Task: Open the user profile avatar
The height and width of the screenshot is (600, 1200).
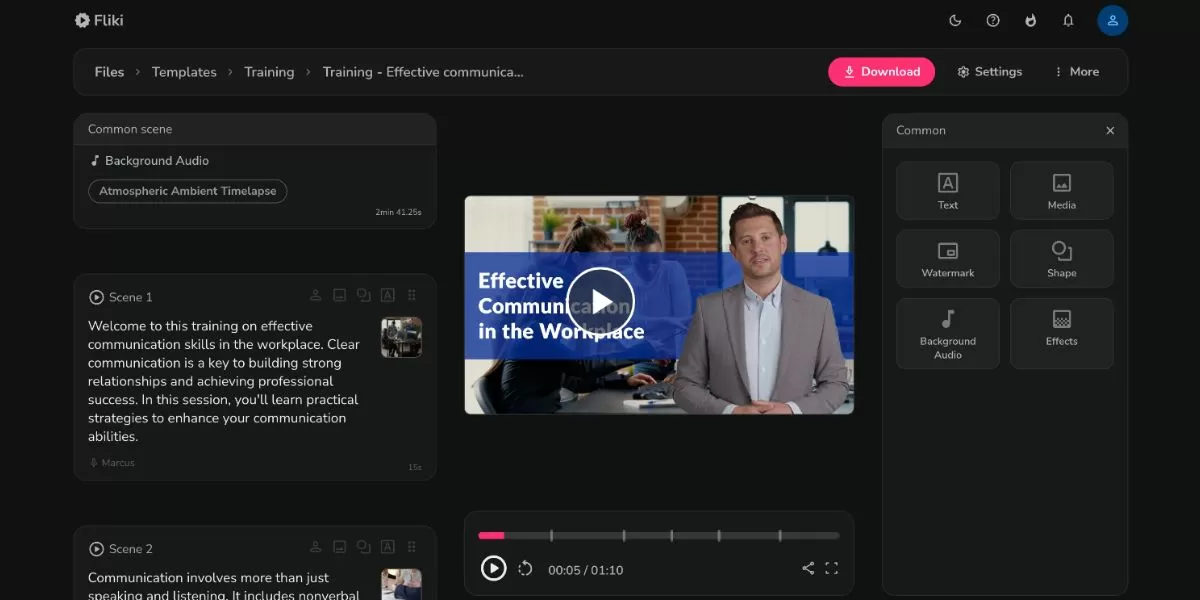Action: [1112, 20]
